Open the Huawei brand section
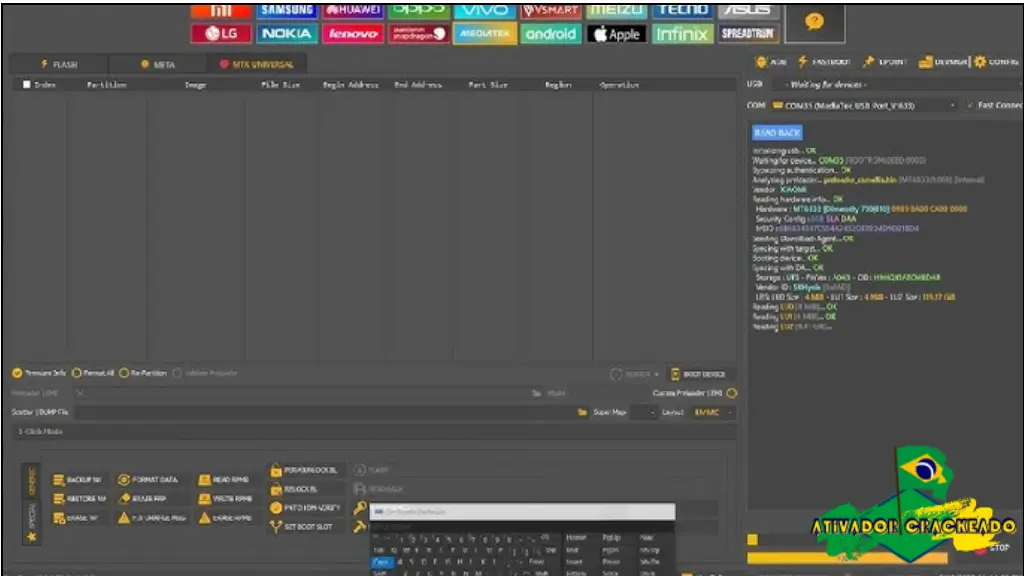 point(353,10)
